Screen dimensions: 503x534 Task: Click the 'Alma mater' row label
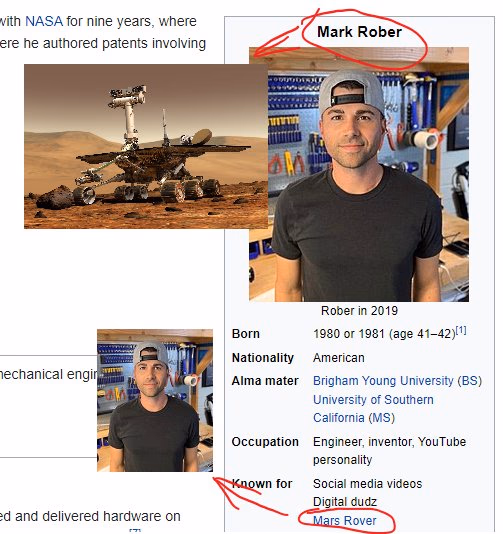point(265,381)
